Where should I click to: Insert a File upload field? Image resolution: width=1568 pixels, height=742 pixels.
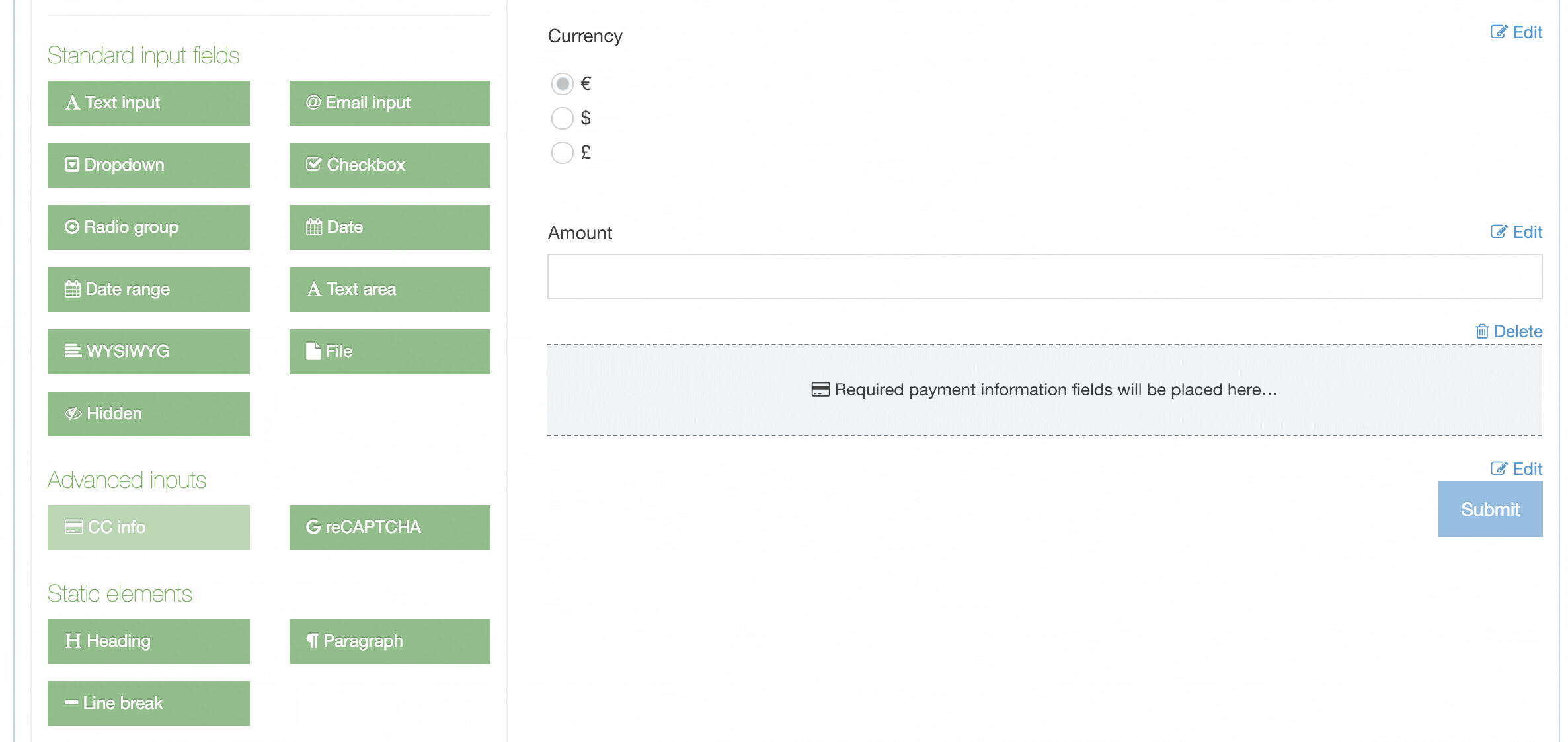[389, 352]
